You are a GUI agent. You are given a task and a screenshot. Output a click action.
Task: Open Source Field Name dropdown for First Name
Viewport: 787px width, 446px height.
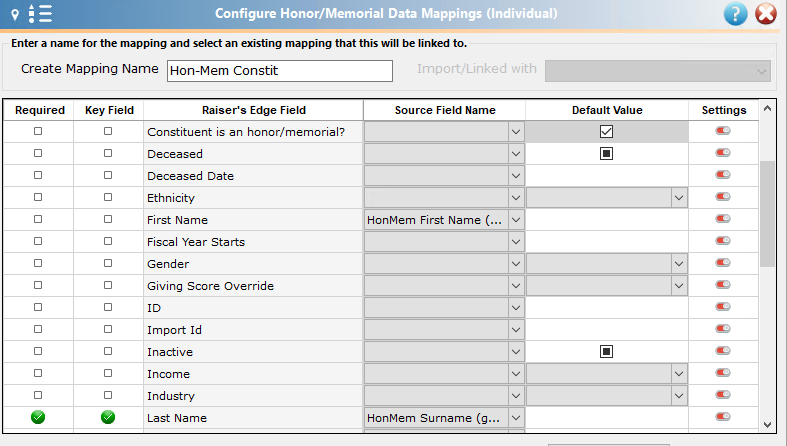(515, 220)
